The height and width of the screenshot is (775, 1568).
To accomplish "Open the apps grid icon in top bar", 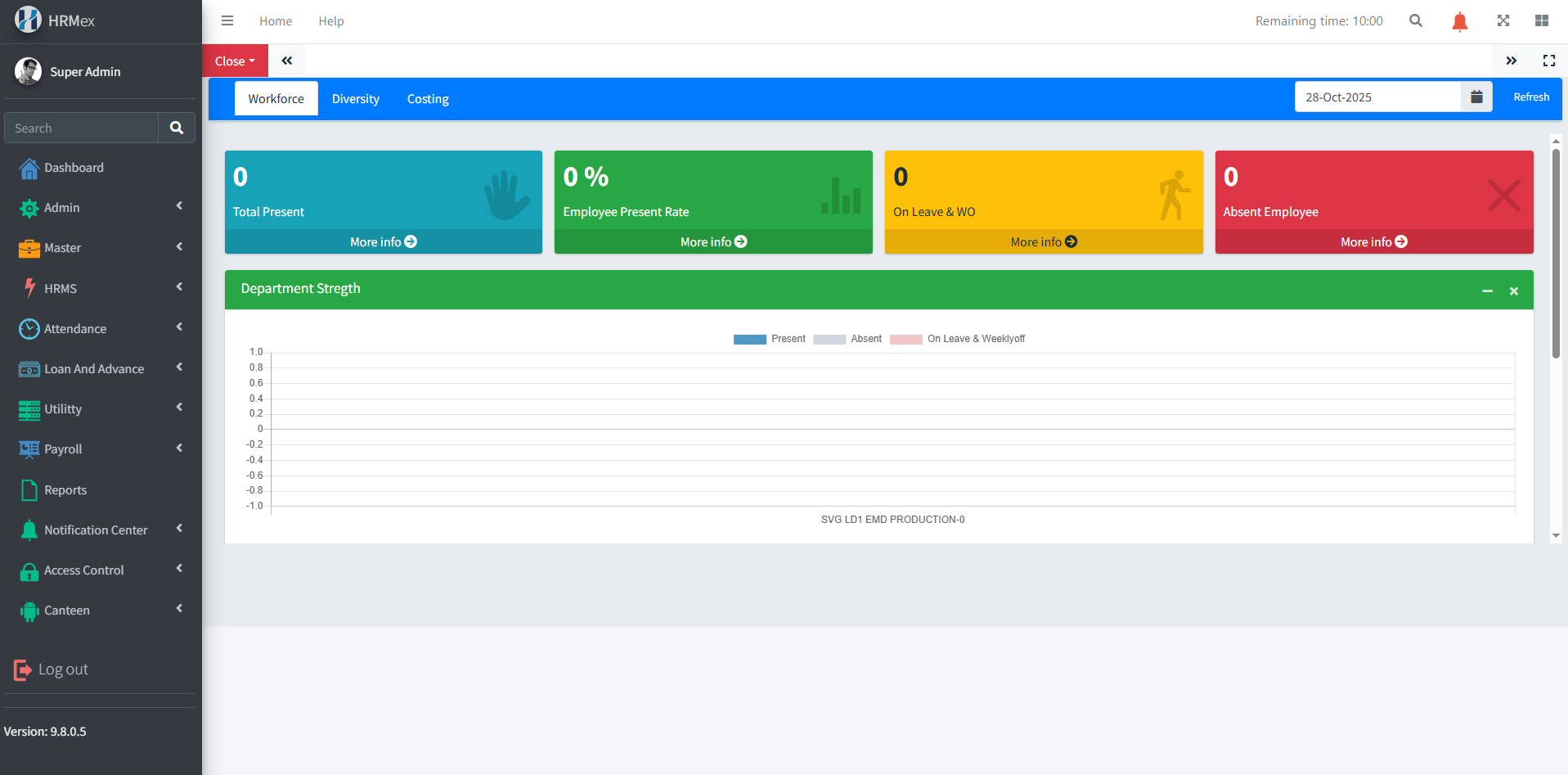I will (x=1543, y=20).
